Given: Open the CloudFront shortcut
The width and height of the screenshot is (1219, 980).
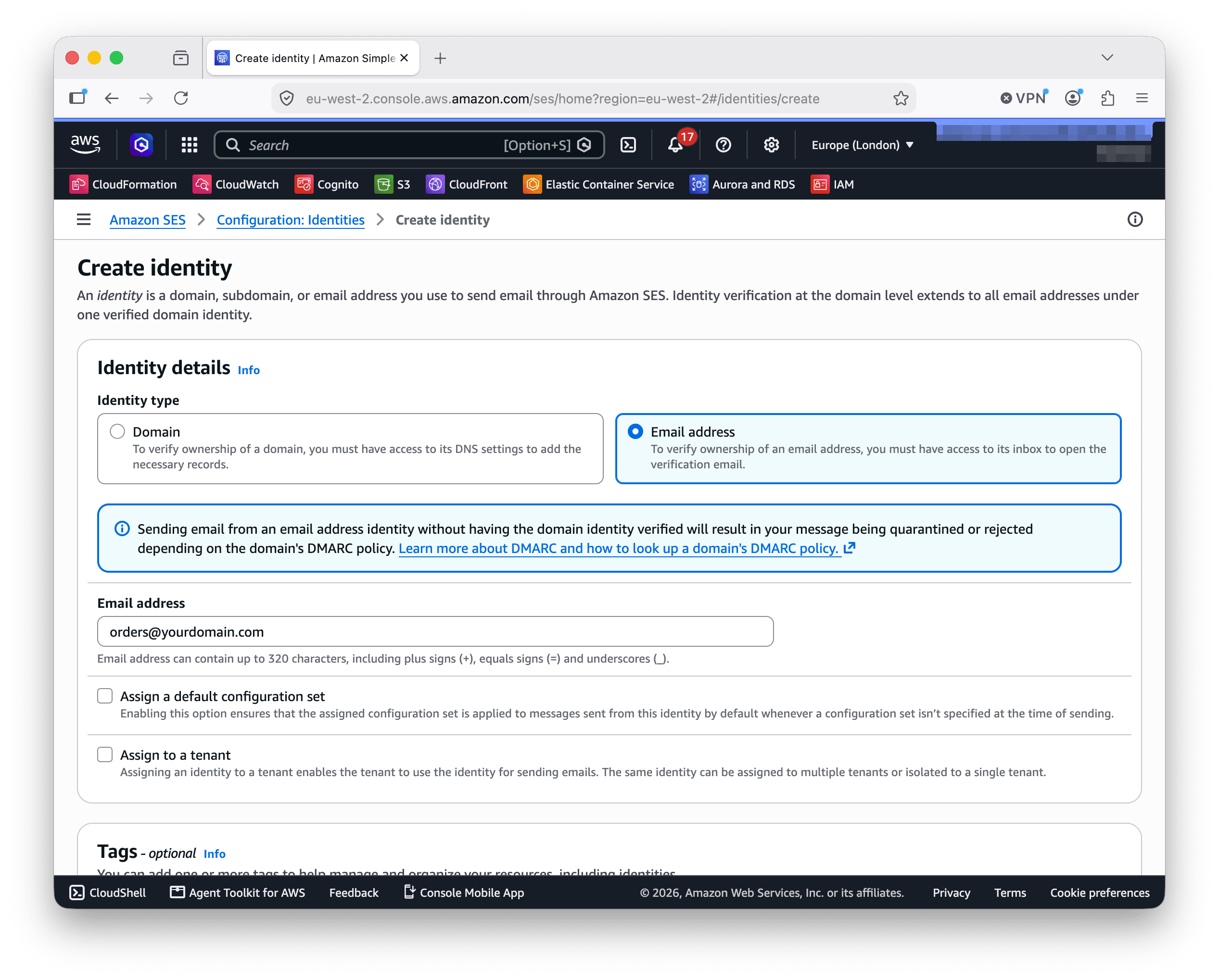Looking at the screenshot, I should click(467, 184).
